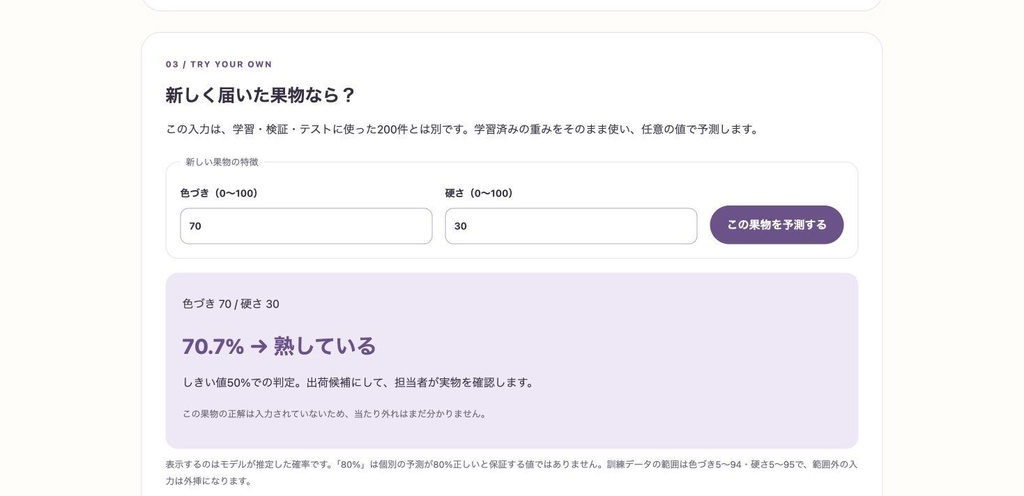Click the footnote starting 表示するのはモデルが推定した確率
The width and height of the screenshot is (1024, 496).
511,473
